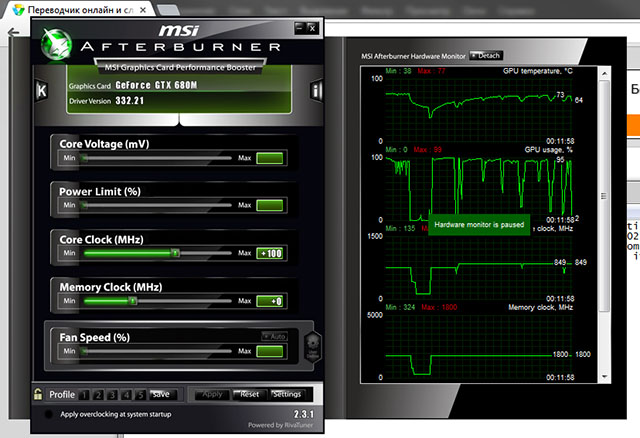
Task: Click the Core Voltage slider track
Action: click(x=157, y=158)
